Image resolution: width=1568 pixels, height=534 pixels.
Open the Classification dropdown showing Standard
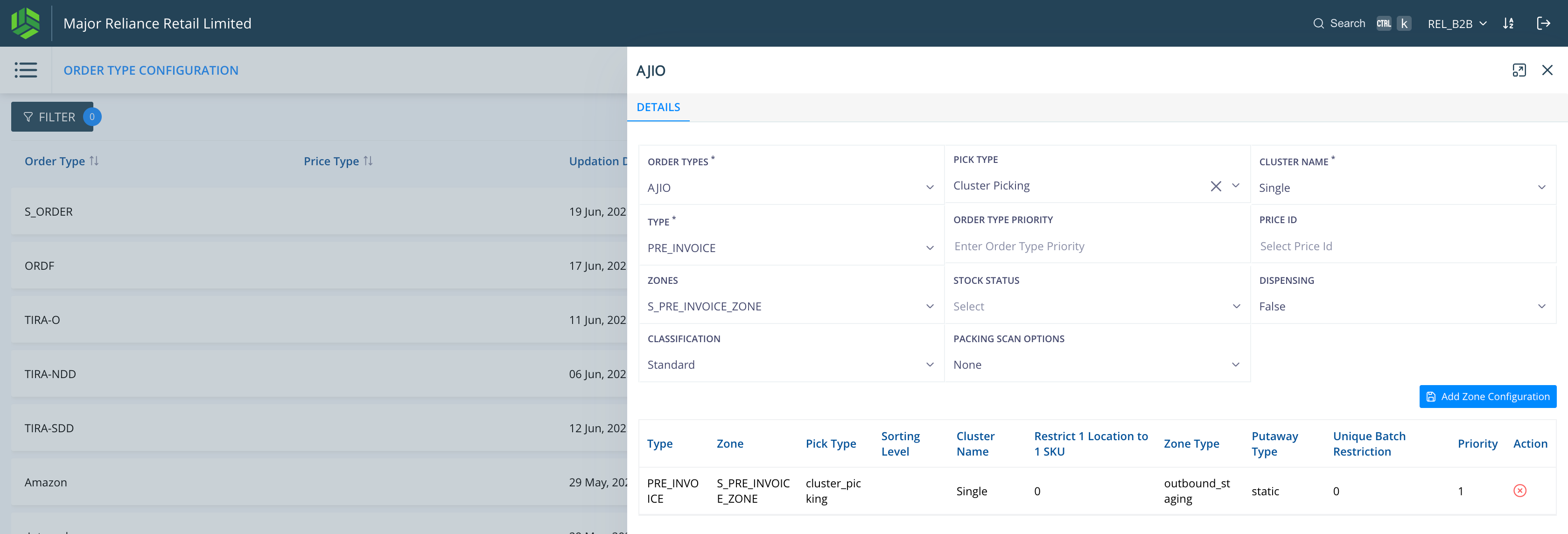click(791, 365)
